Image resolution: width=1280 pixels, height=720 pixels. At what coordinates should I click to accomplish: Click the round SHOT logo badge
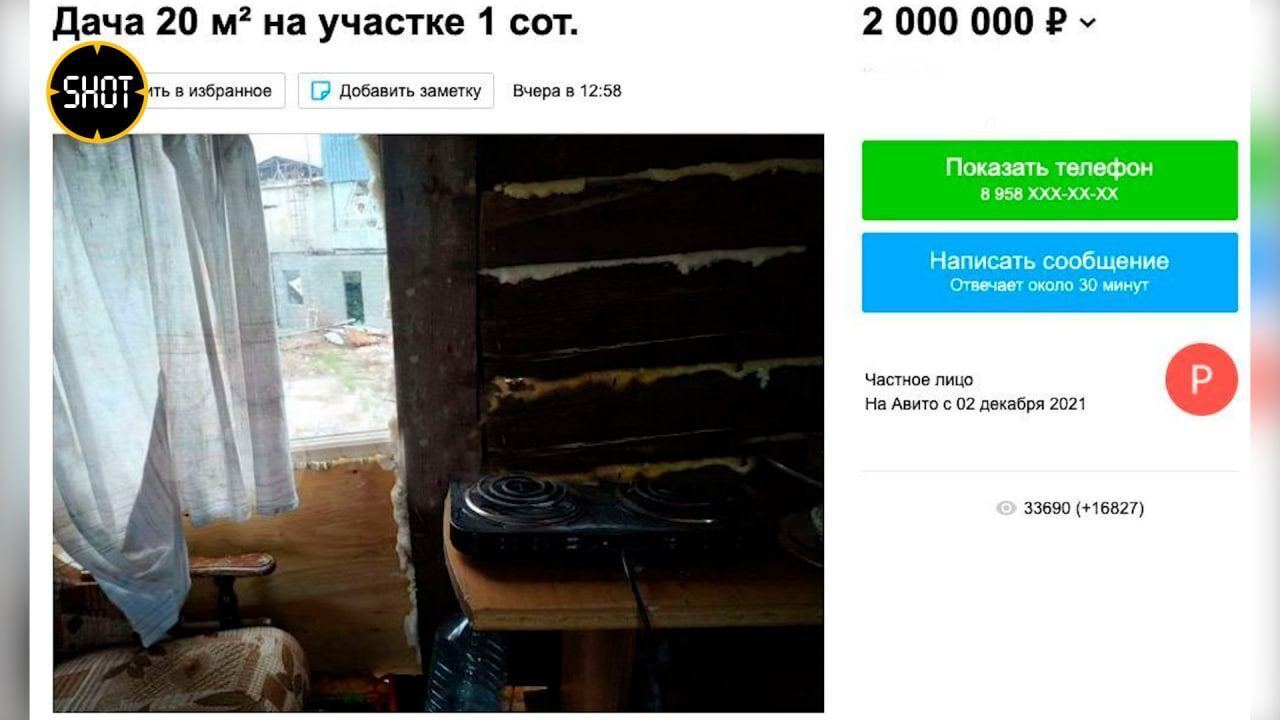(x=97, y=91)
